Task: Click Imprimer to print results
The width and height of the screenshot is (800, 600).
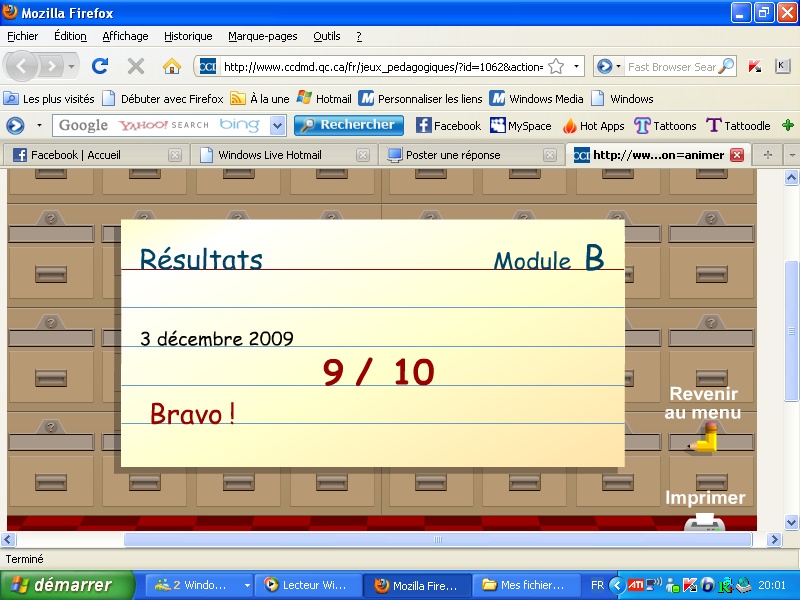Action: (705, 498)
